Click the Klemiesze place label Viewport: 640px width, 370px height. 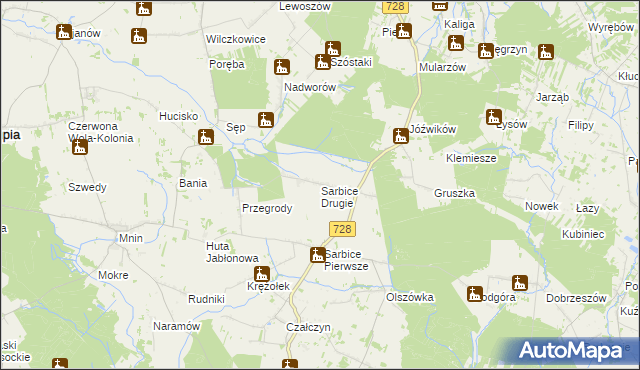click(x=471, y=158)
